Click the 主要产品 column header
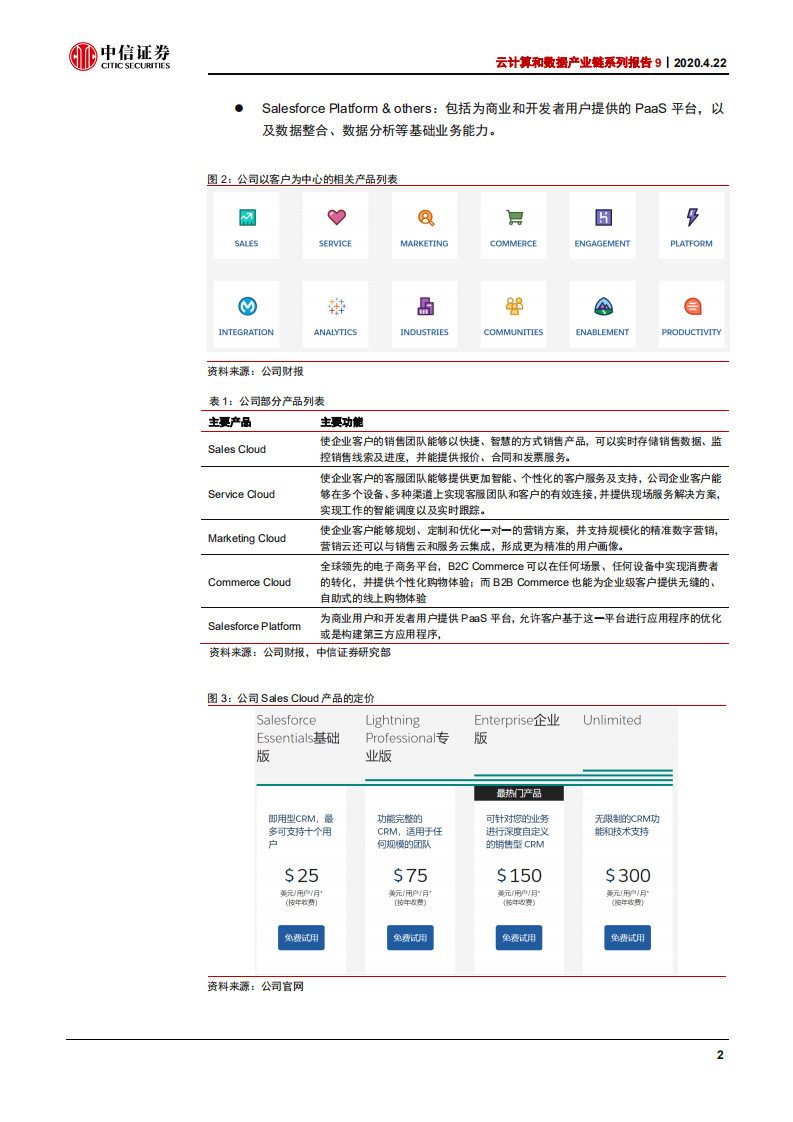 (x=230, y=422)
